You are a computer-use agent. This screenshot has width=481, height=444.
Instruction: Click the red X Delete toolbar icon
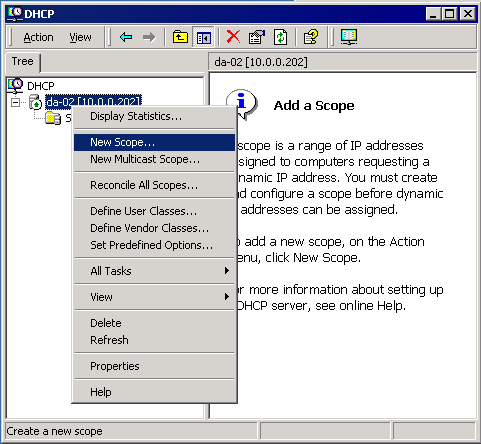(x=233, y=36)
